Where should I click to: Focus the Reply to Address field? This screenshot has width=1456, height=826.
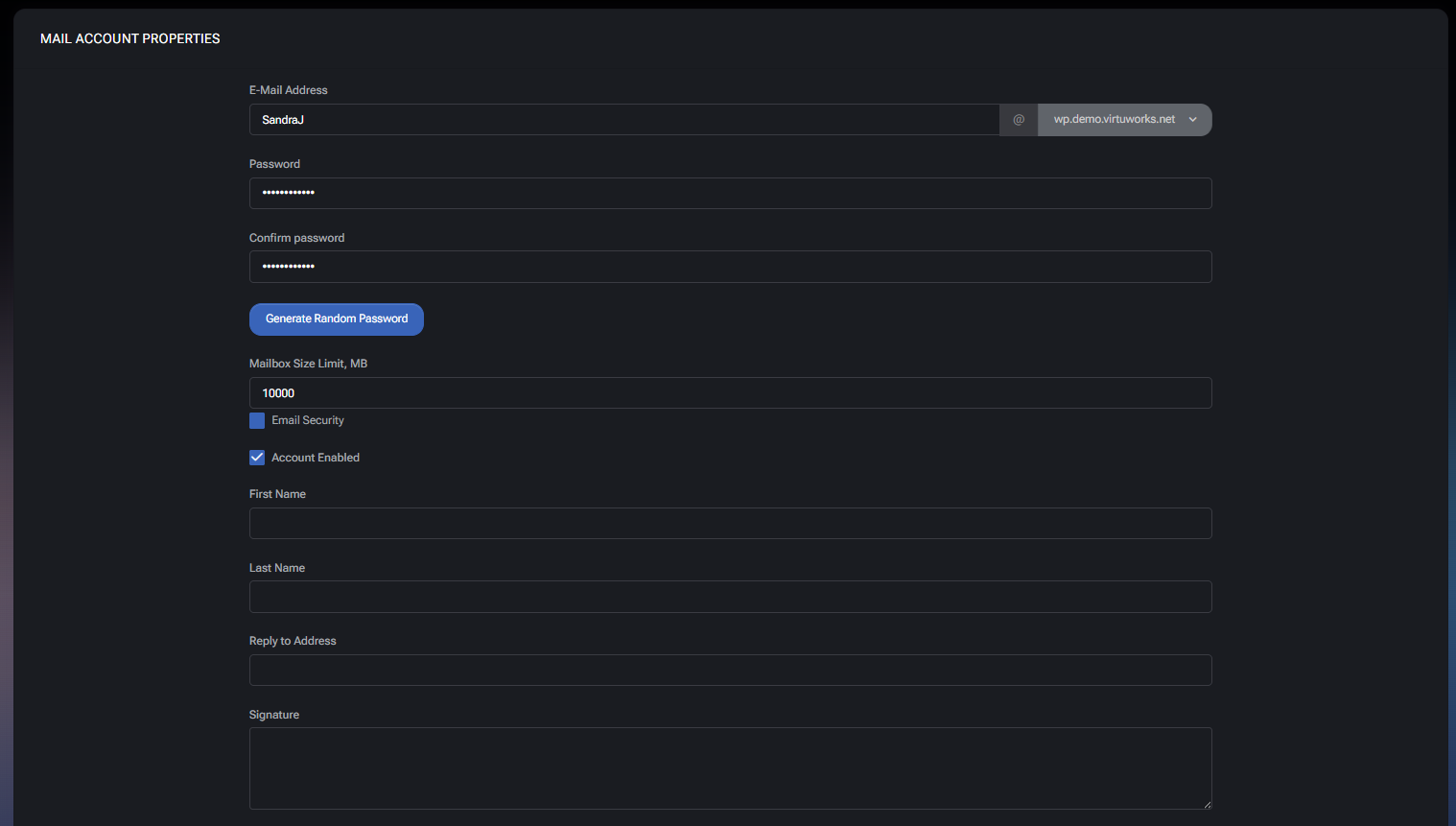729,671
